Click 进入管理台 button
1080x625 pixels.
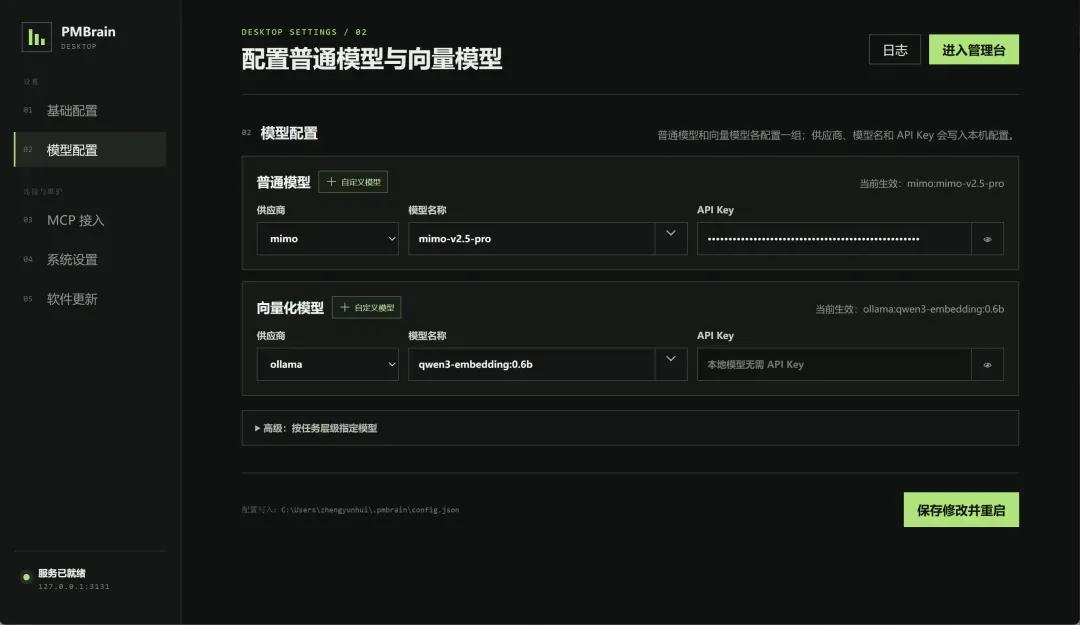click(974, 50)
